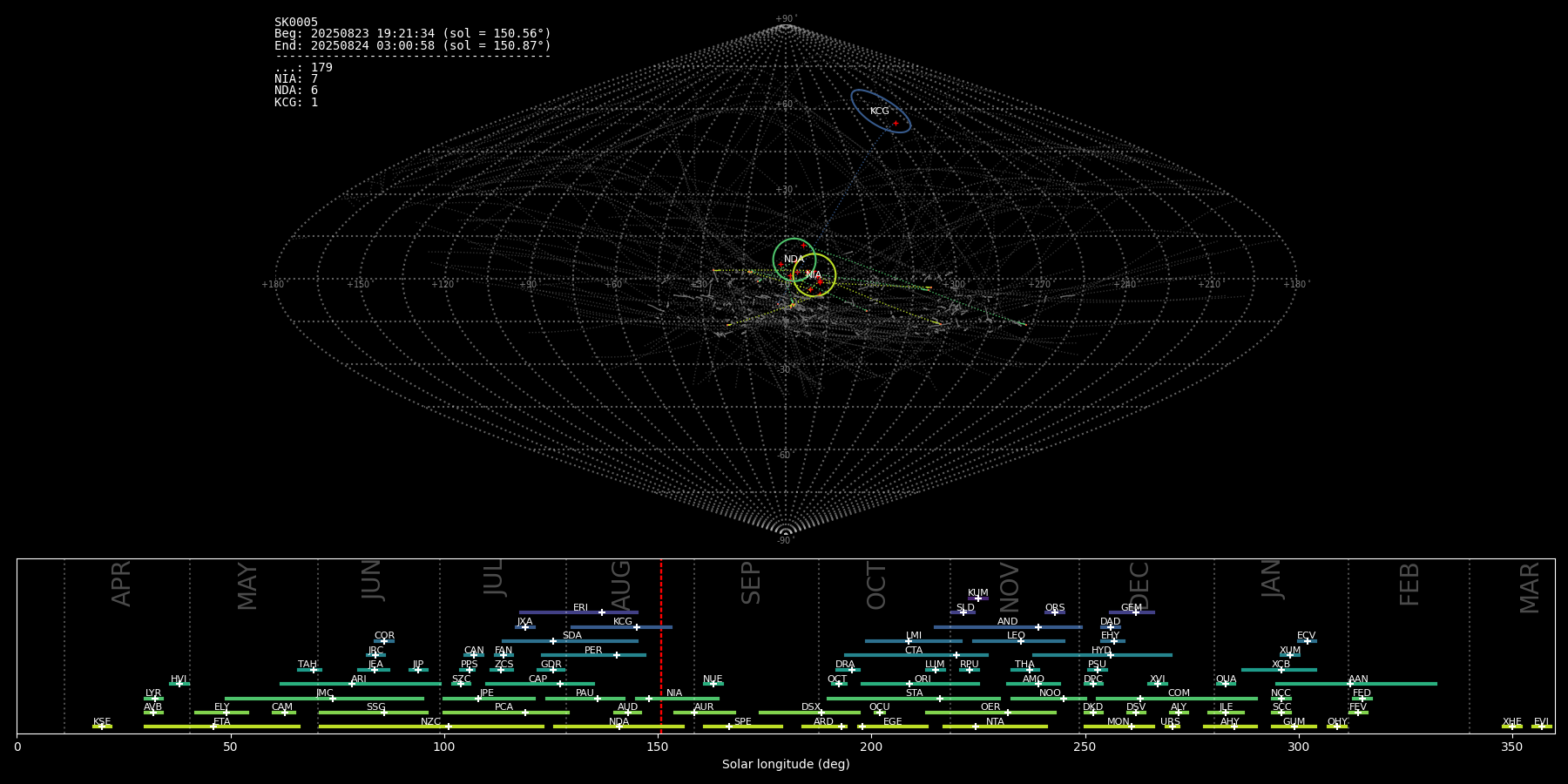Click the HYD shower bar label

pos(1101,651)
